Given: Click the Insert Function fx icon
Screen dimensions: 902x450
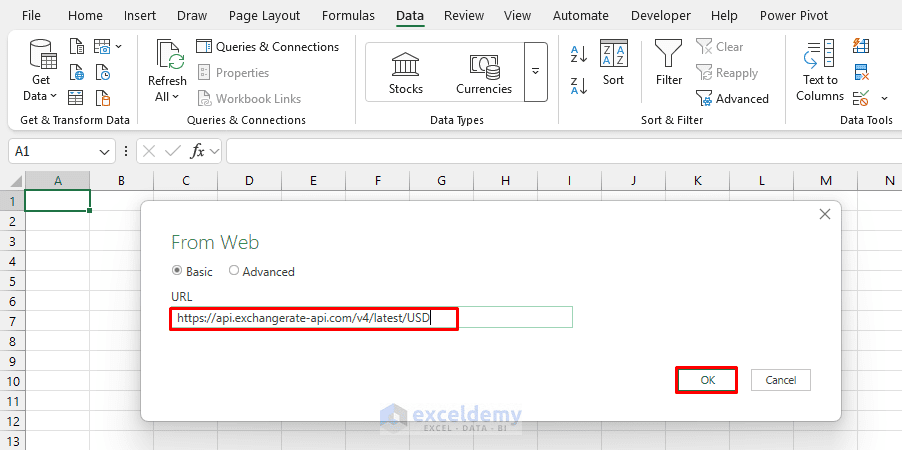Looking at the screenshot, I should pos(197,151).
